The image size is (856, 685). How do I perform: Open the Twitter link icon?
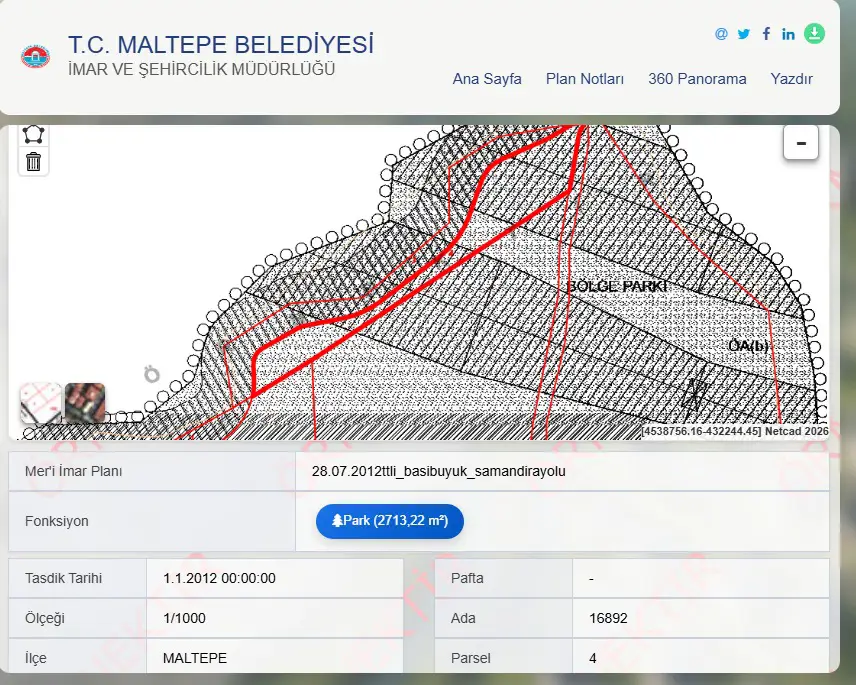[x=744, y=34]
